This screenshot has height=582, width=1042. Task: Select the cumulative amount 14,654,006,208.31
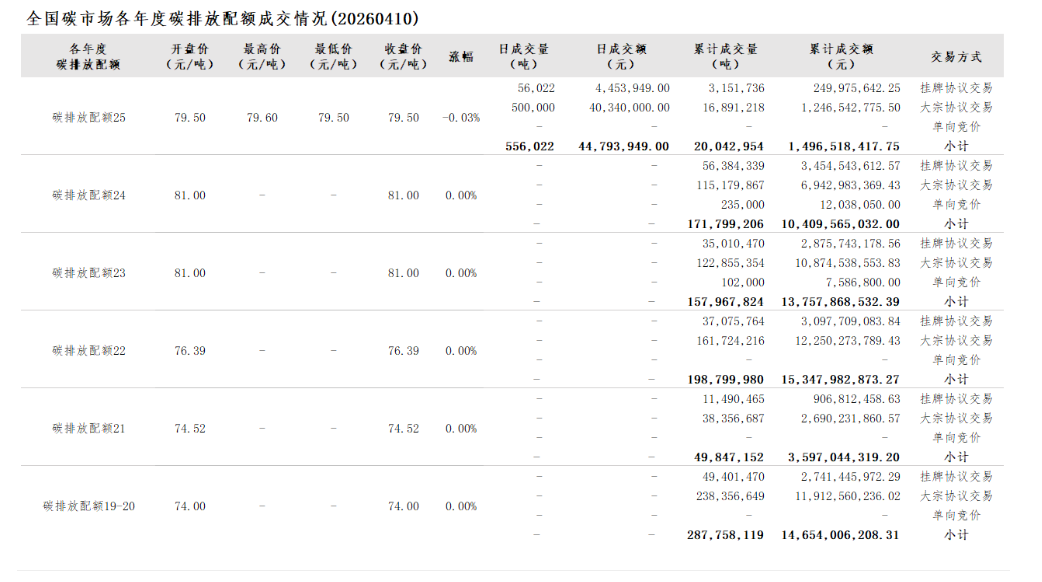click(x=838, y=535)
